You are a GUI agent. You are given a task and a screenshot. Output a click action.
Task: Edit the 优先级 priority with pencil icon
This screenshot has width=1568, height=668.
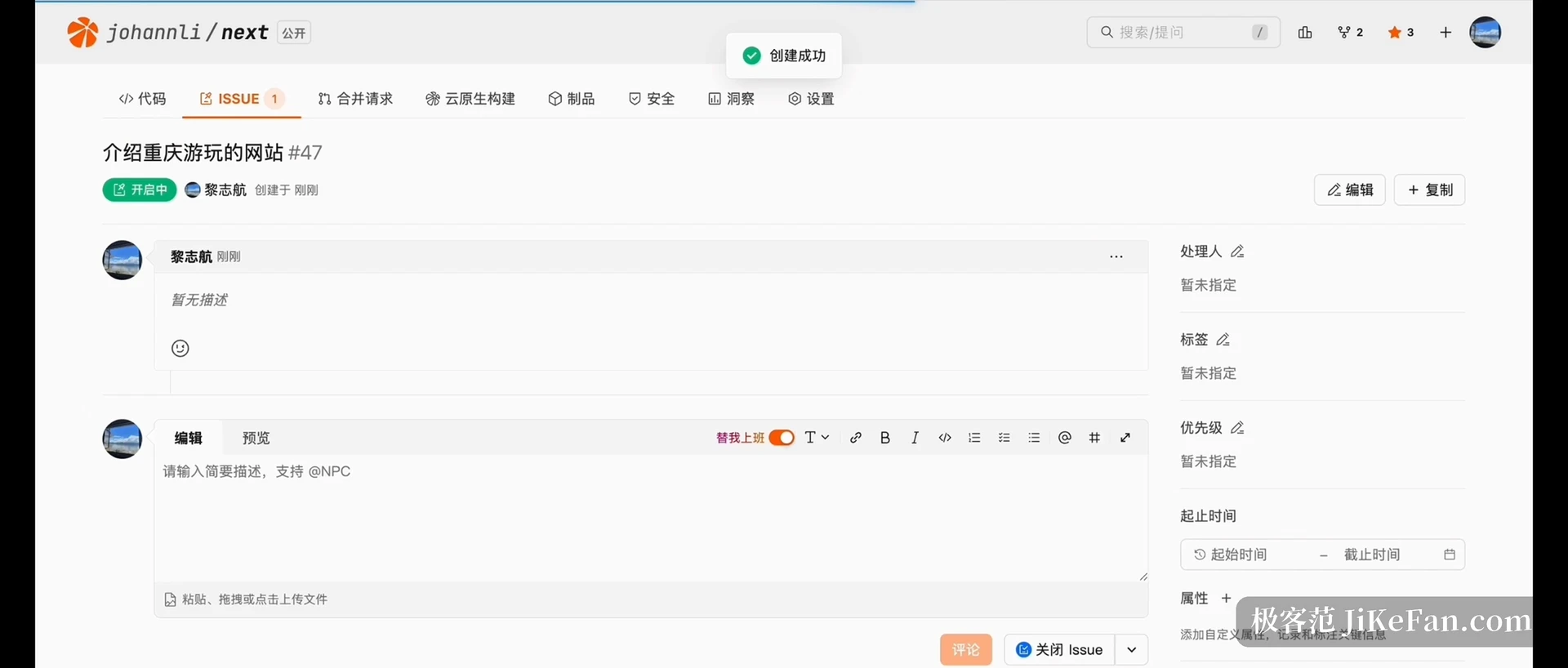coord(1237,428)
